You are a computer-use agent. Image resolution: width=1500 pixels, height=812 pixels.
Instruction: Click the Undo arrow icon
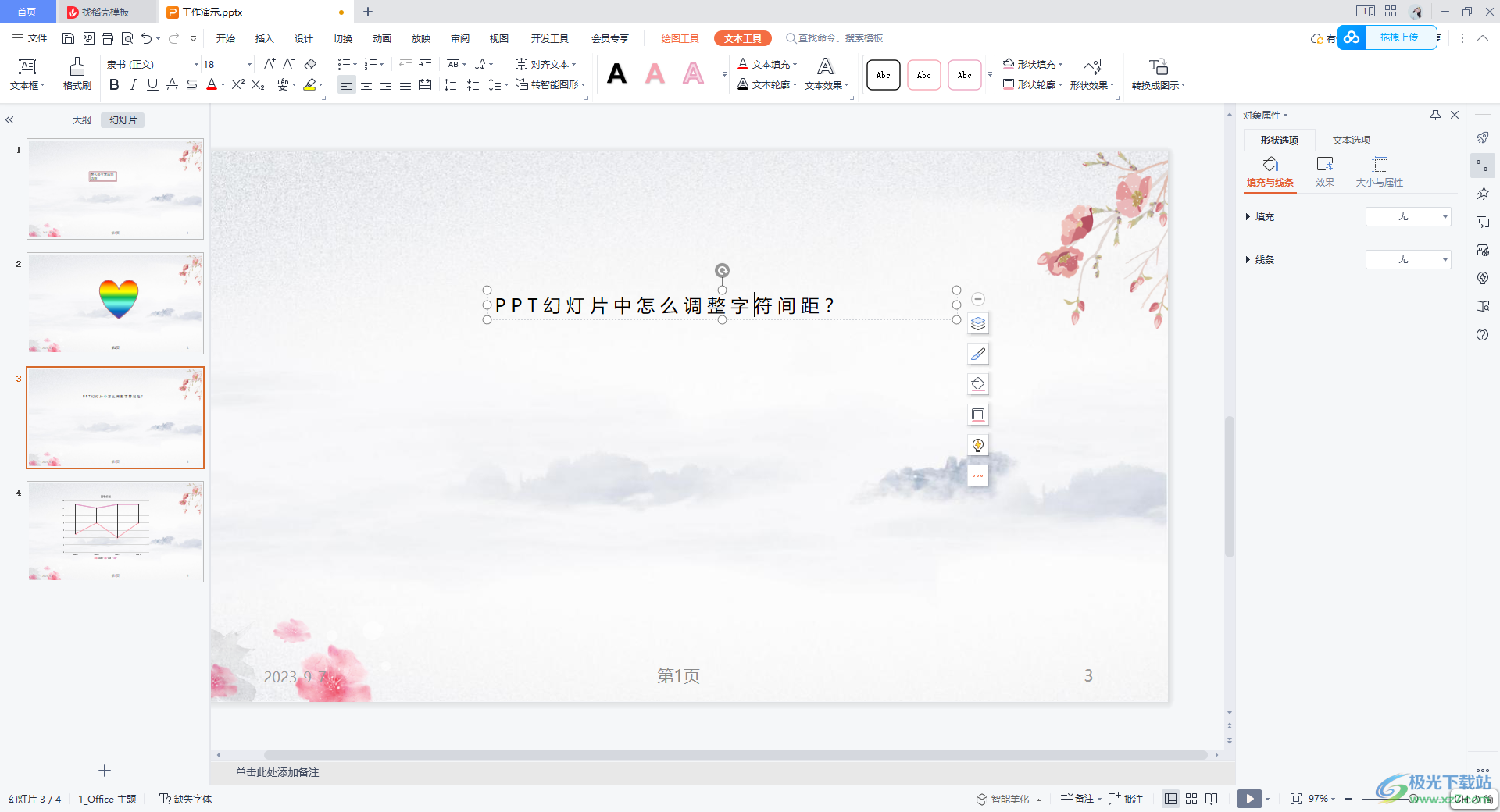[146, 38]
